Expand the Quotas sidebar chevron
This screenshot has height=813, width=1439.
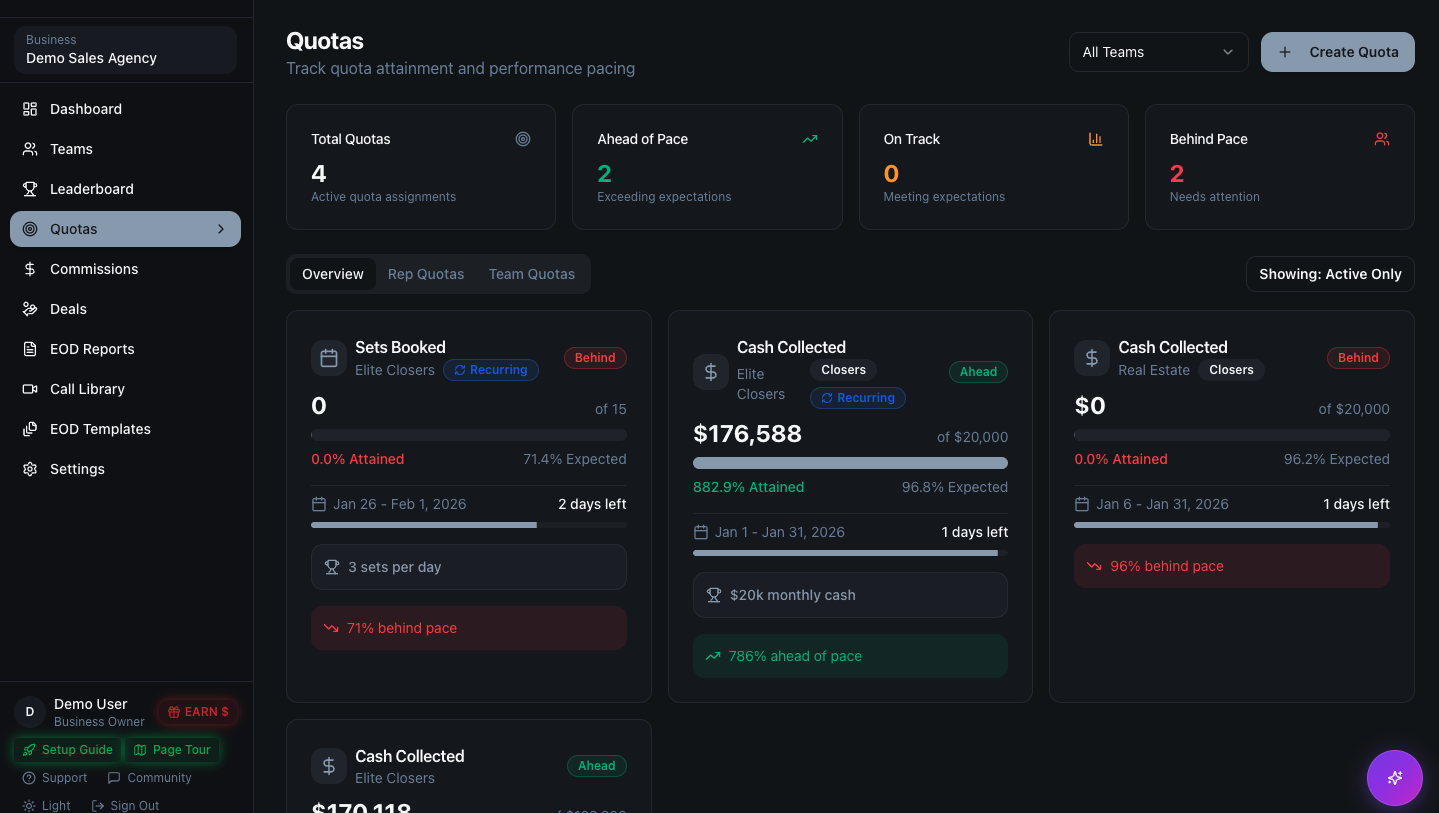[x=220, y=229]
